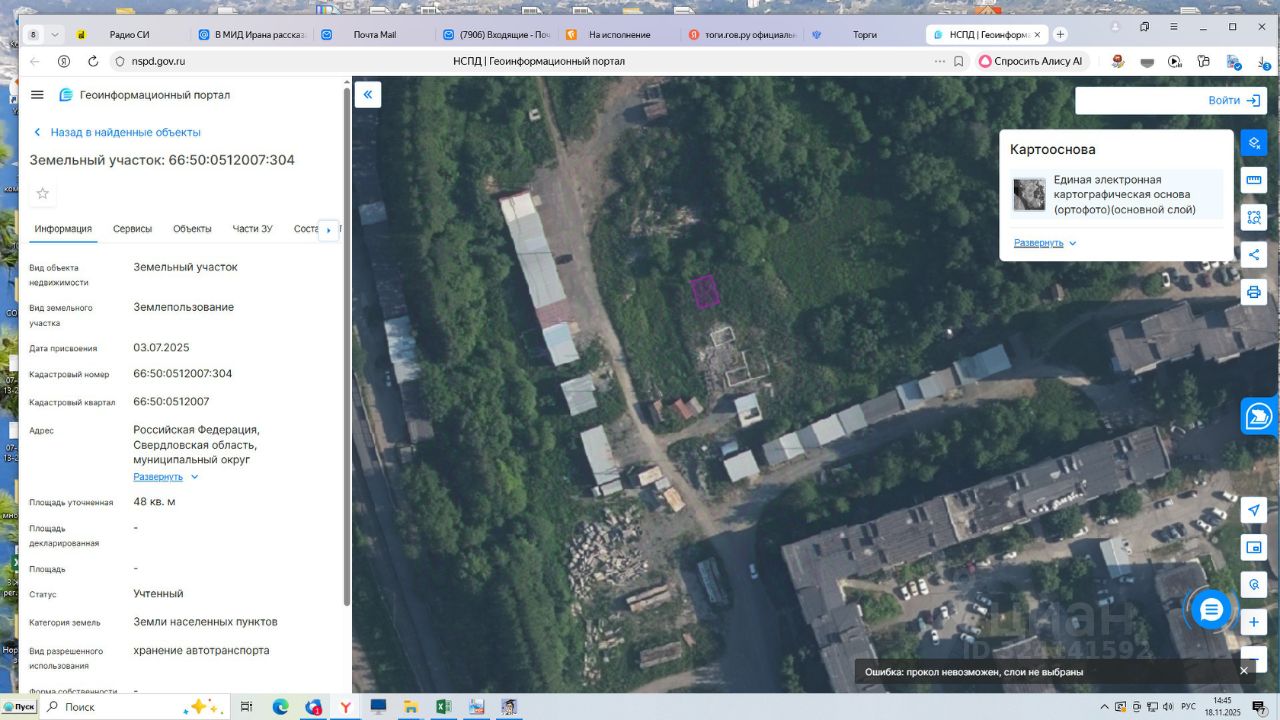Open the На исполнение browser tab

pos(619,34)
